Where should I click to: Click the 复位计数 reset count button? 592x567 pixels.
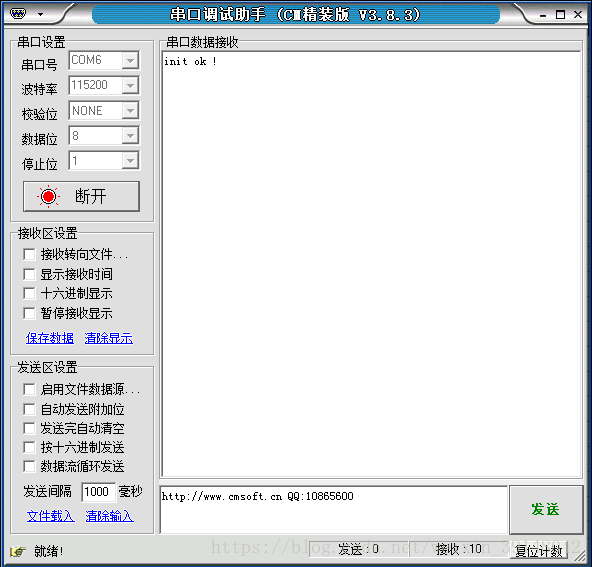(539, 551)
